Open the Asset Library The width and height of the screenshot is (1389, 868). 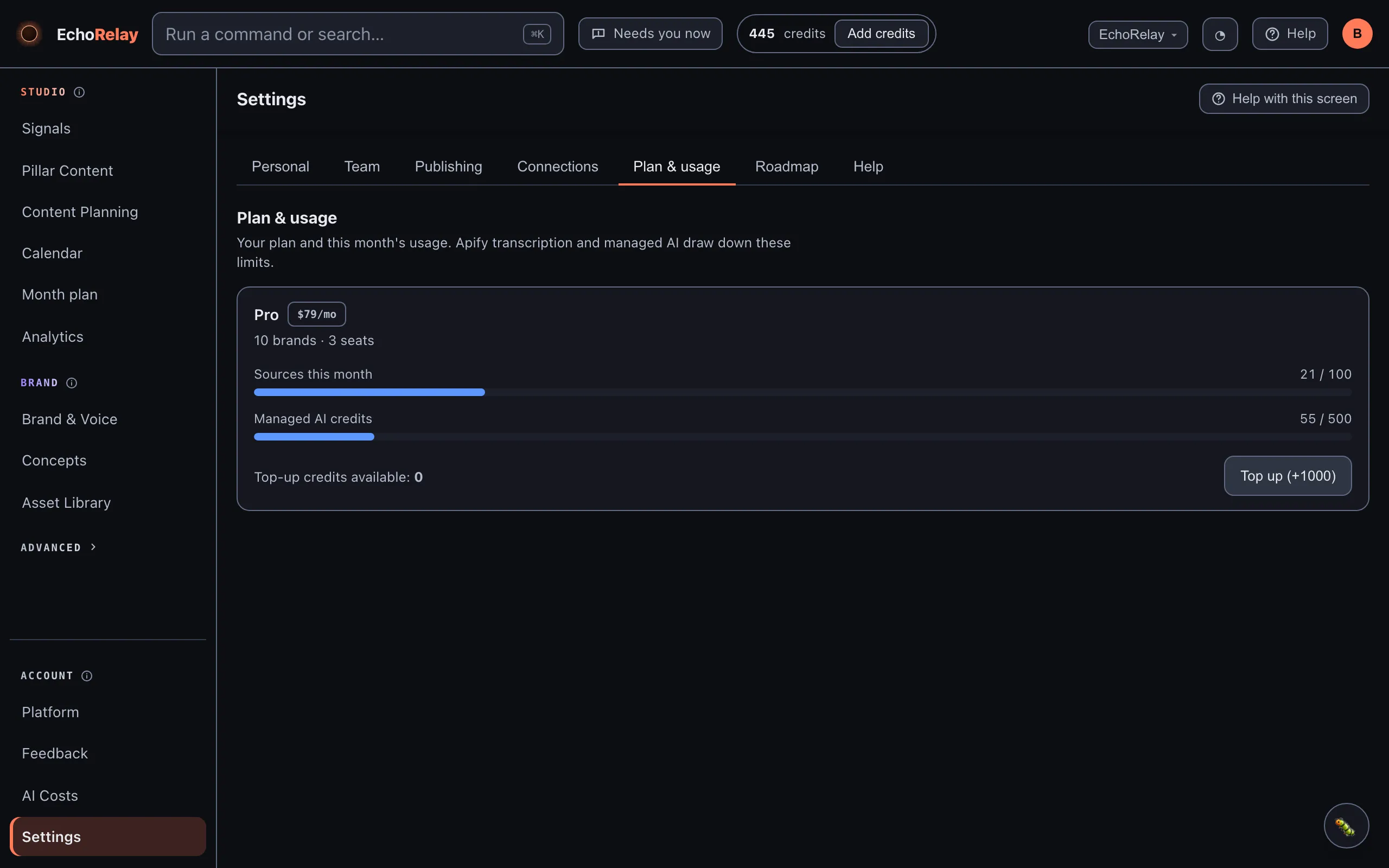point(108,503)
